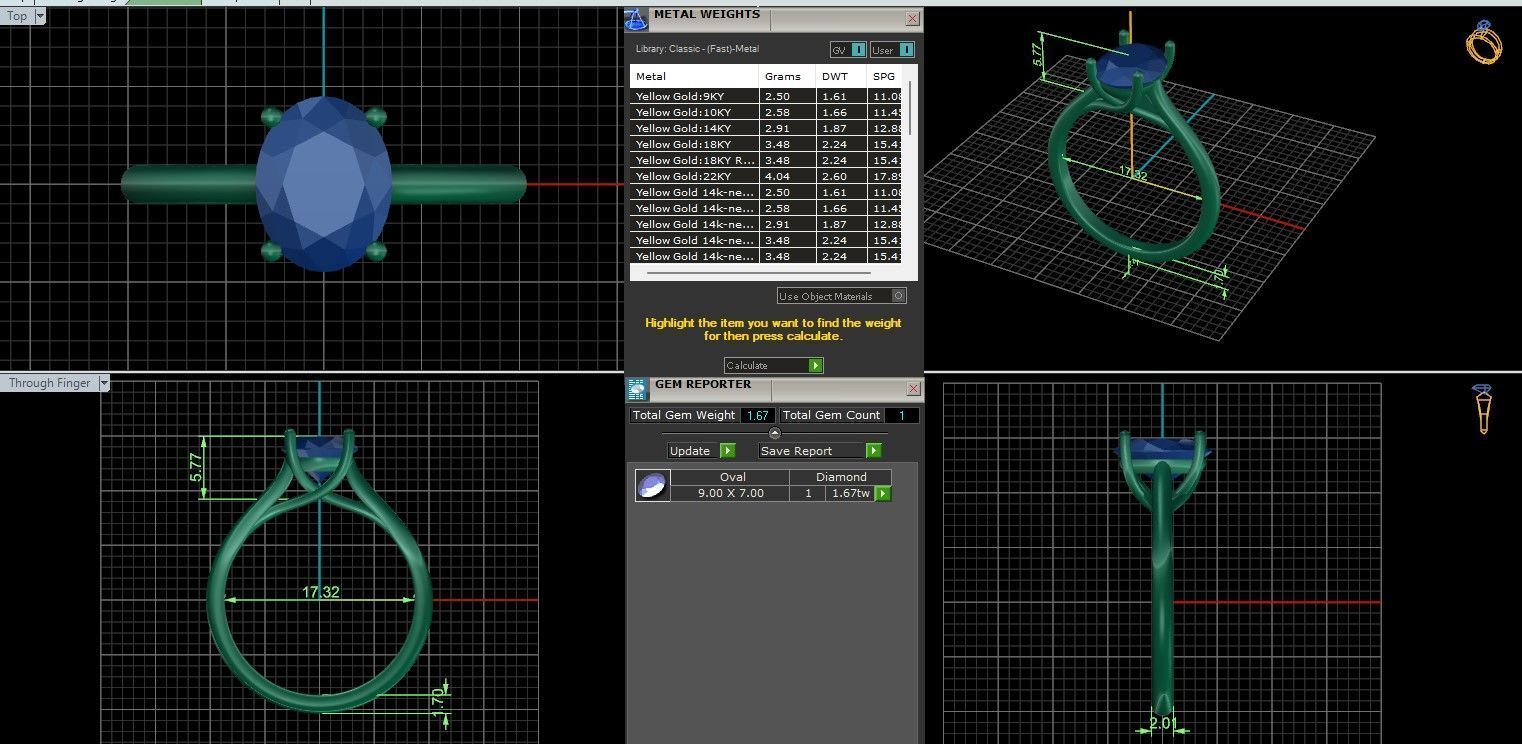Click the orange ring icon in perspective viewport
1522x744 pixels.
[x=1484, y=43]
